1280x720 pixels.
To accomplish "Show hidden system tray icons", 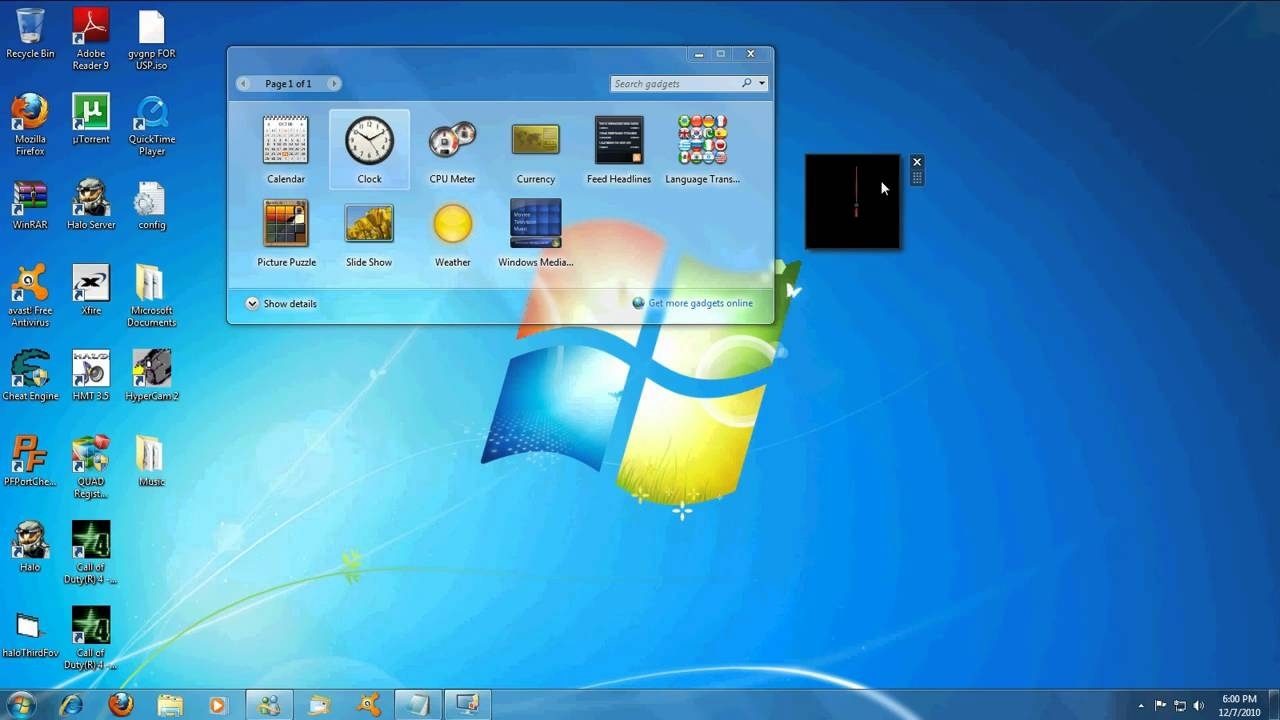I will click(1142, 705).
